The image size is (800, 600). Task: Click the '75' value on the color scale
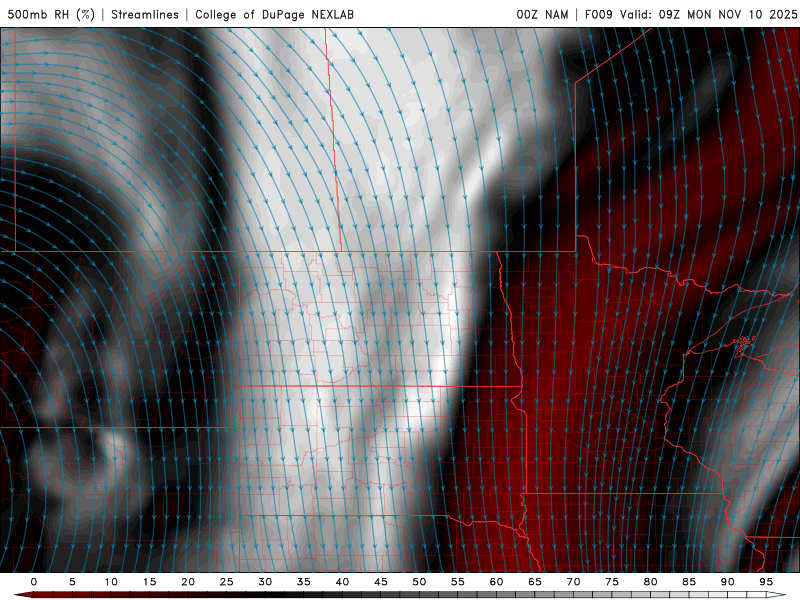pos(612,582)
